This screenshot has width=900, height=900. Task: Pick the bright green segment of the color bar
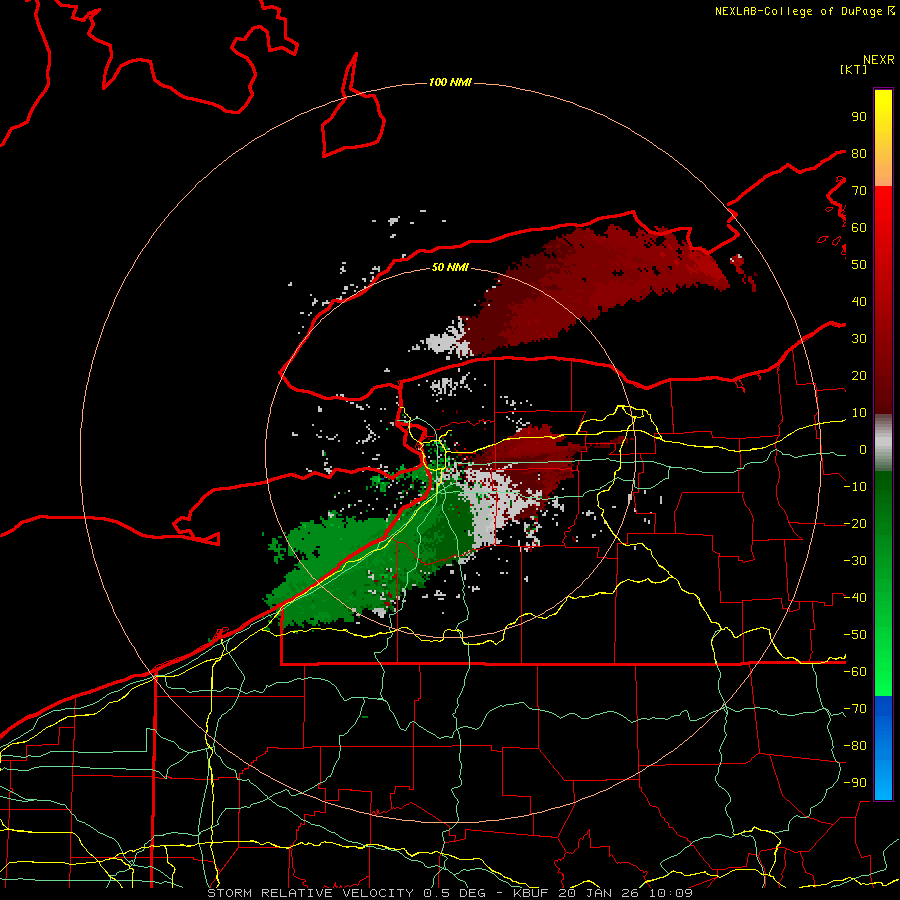tap(883, 660)
